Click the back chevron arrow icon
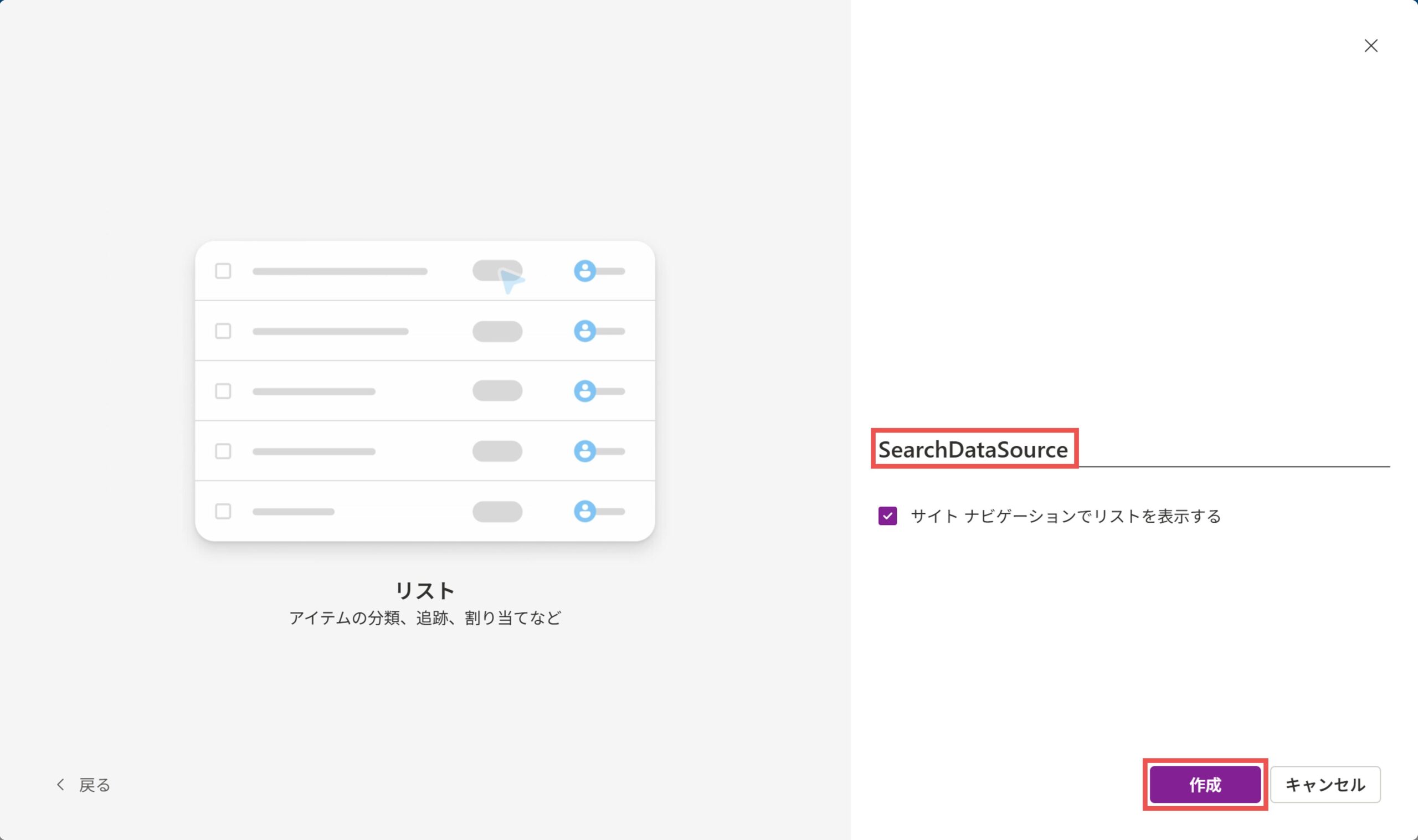The image size is (1418, 840). [x=60, y=785]
